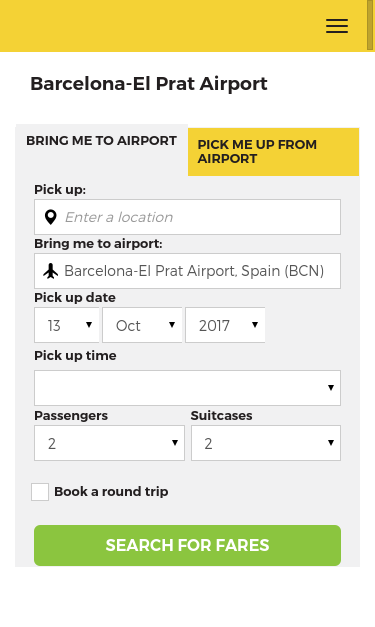Click the Enter a location field
The width and height of the screenshot is (375, 627).
(x=188, y=217)
